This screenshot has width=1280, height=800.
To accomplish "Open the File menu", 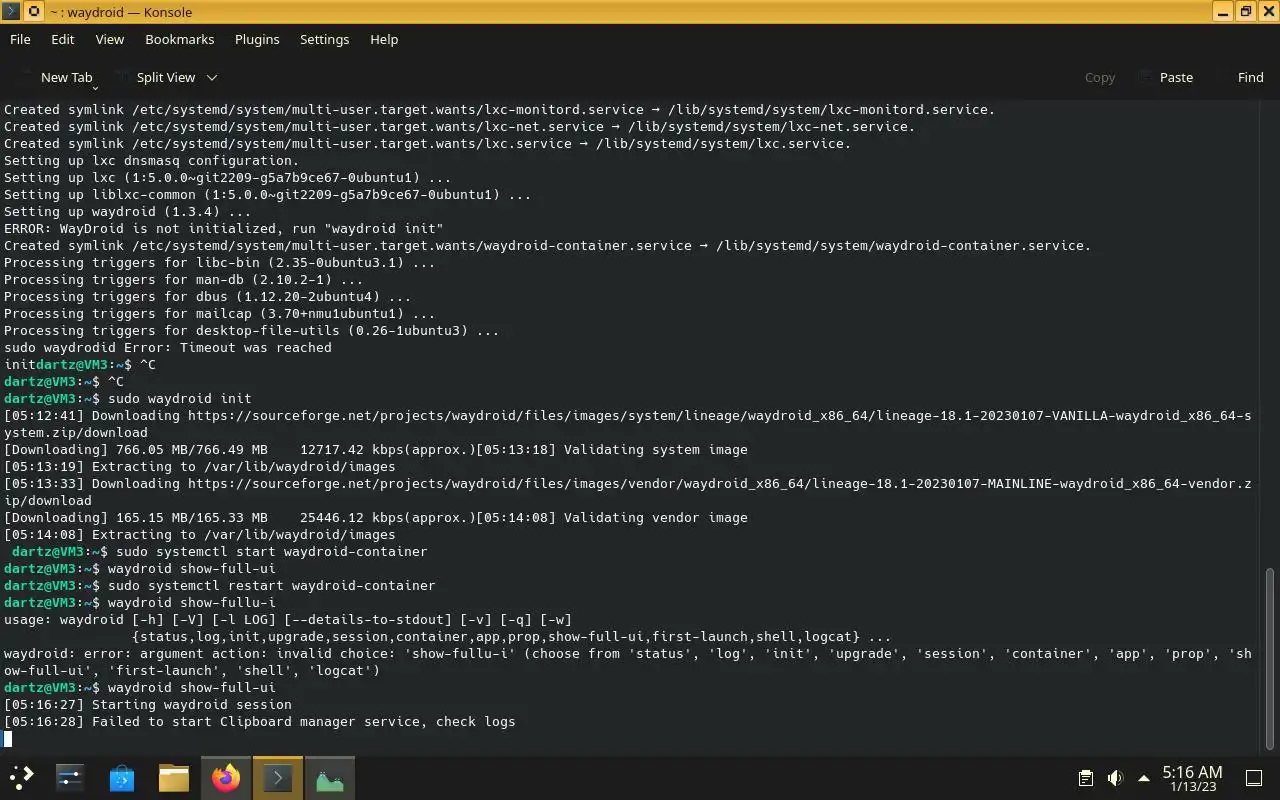I will (20, 39).
